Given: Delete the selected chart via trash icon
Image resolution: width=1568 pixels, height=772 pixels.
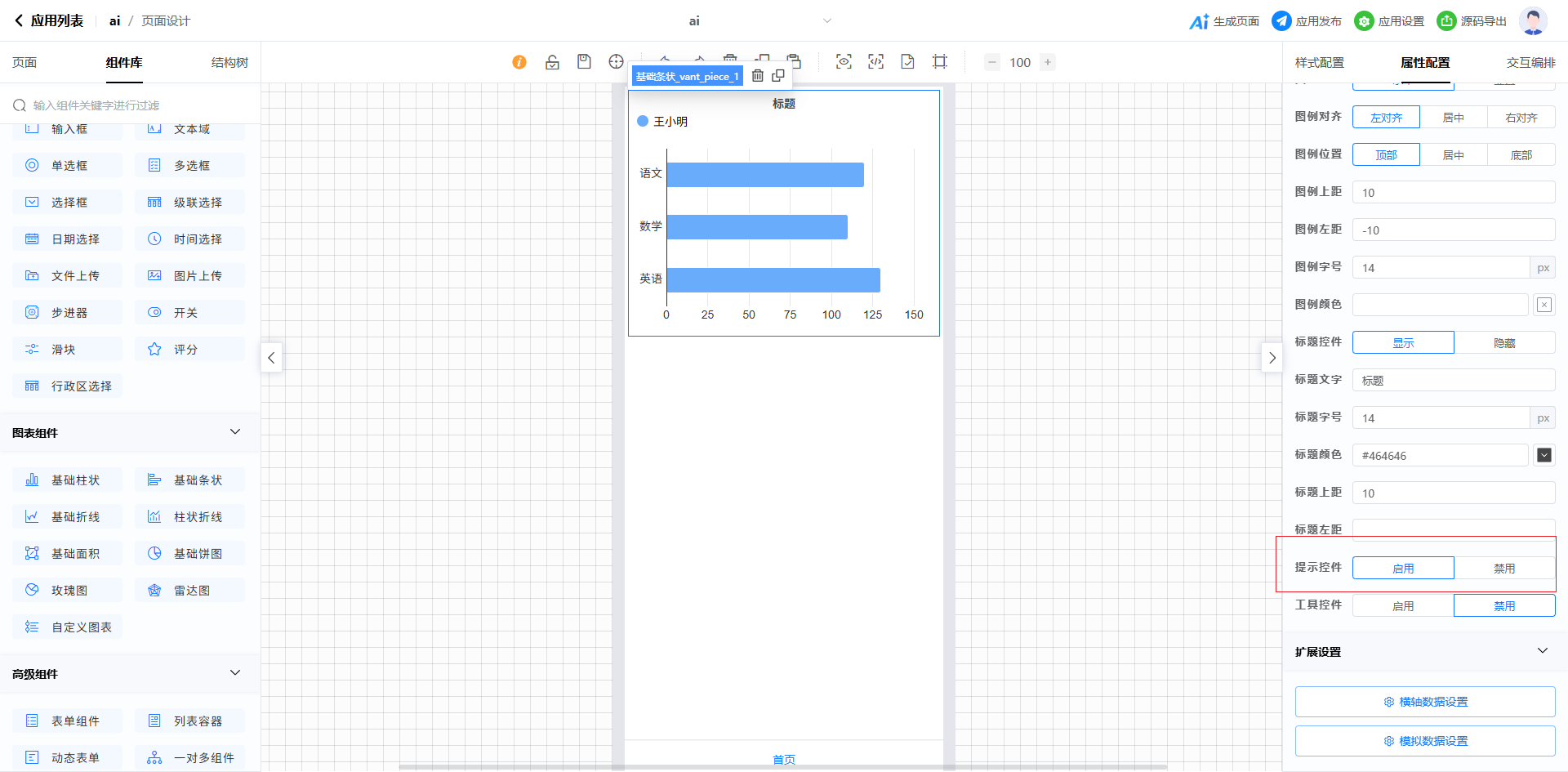Looking at the screenshot, I should (x=758, y=76).
